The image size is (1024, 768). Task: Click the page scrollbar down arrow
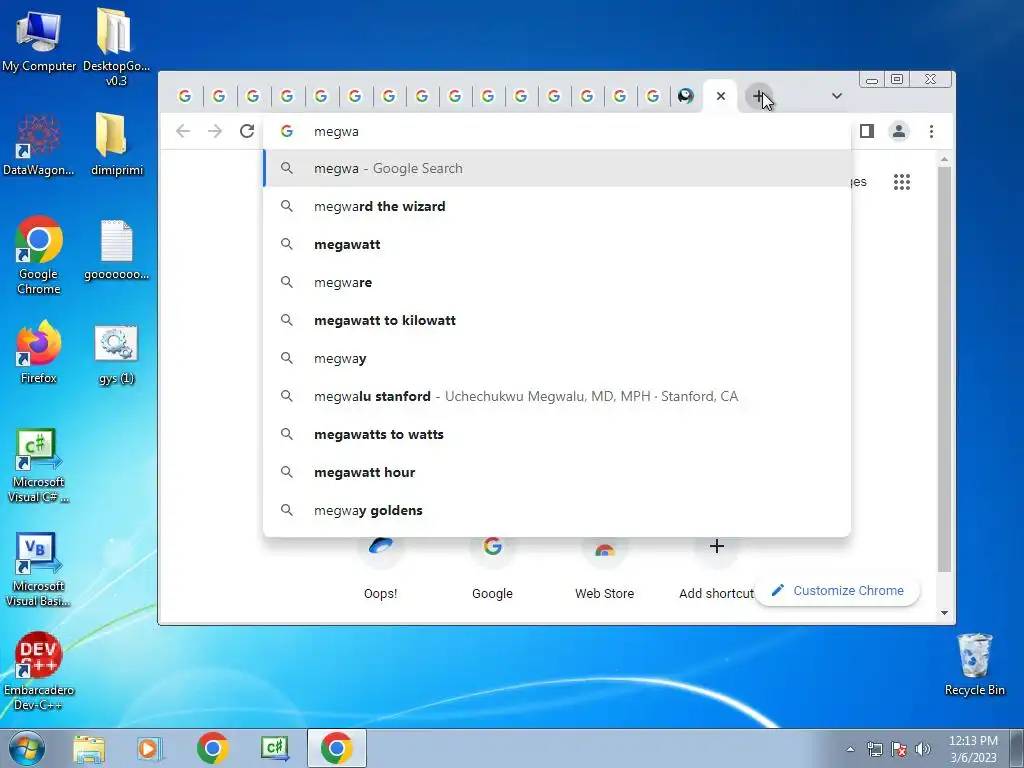944,613
